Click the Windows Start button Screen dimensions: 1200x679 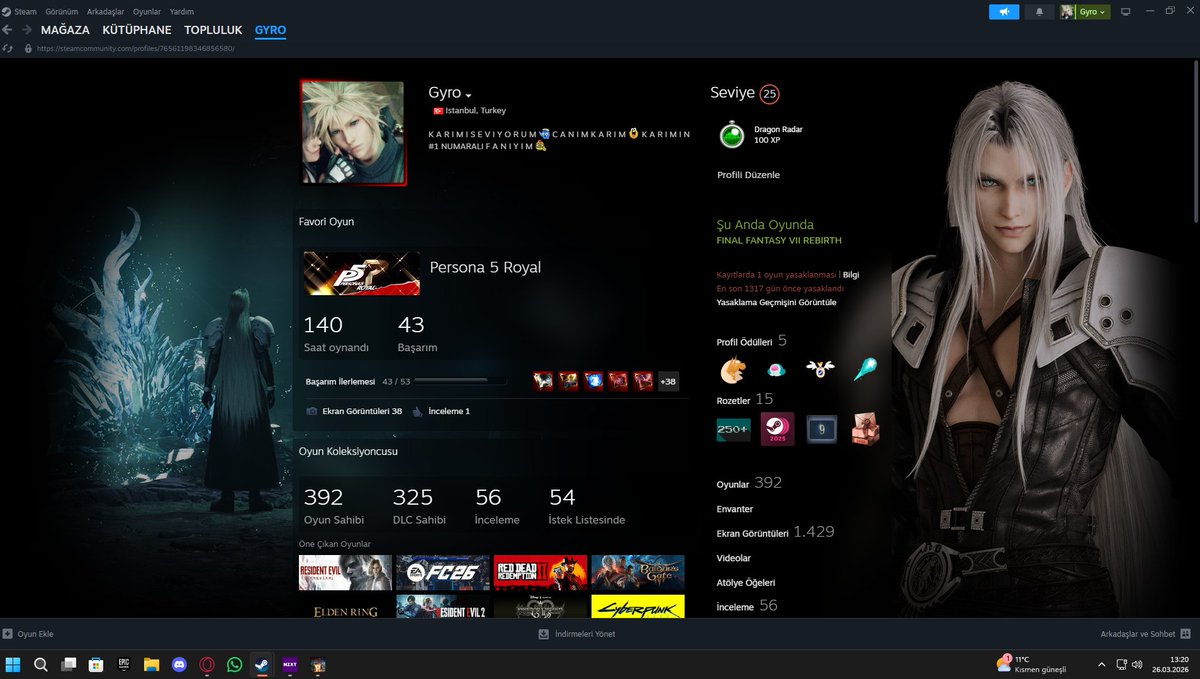point(13,664)
